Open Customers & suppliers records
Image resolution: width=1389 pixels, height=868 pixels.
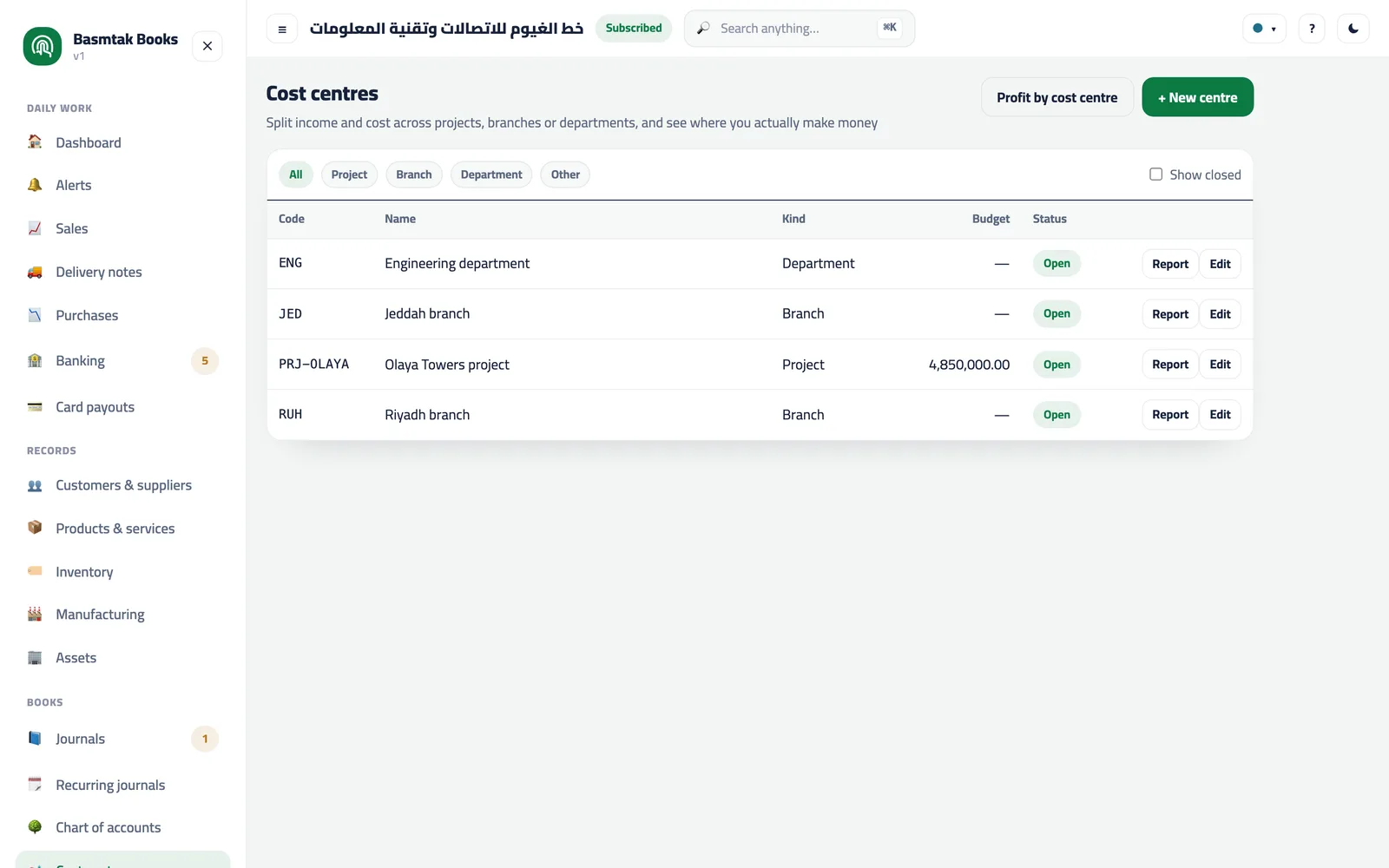(x=122, y=485)
